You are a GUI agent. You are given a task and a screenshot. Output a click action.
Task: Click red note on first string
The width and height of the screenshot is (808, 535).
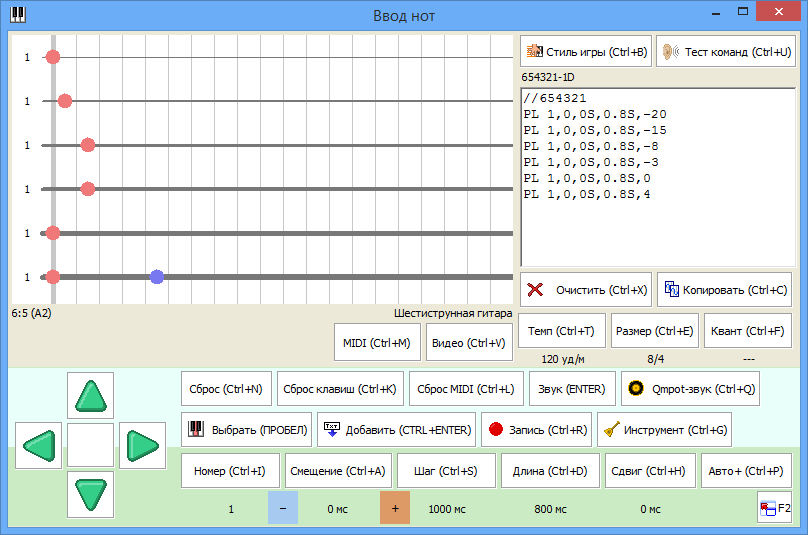(x=53, y=57)
